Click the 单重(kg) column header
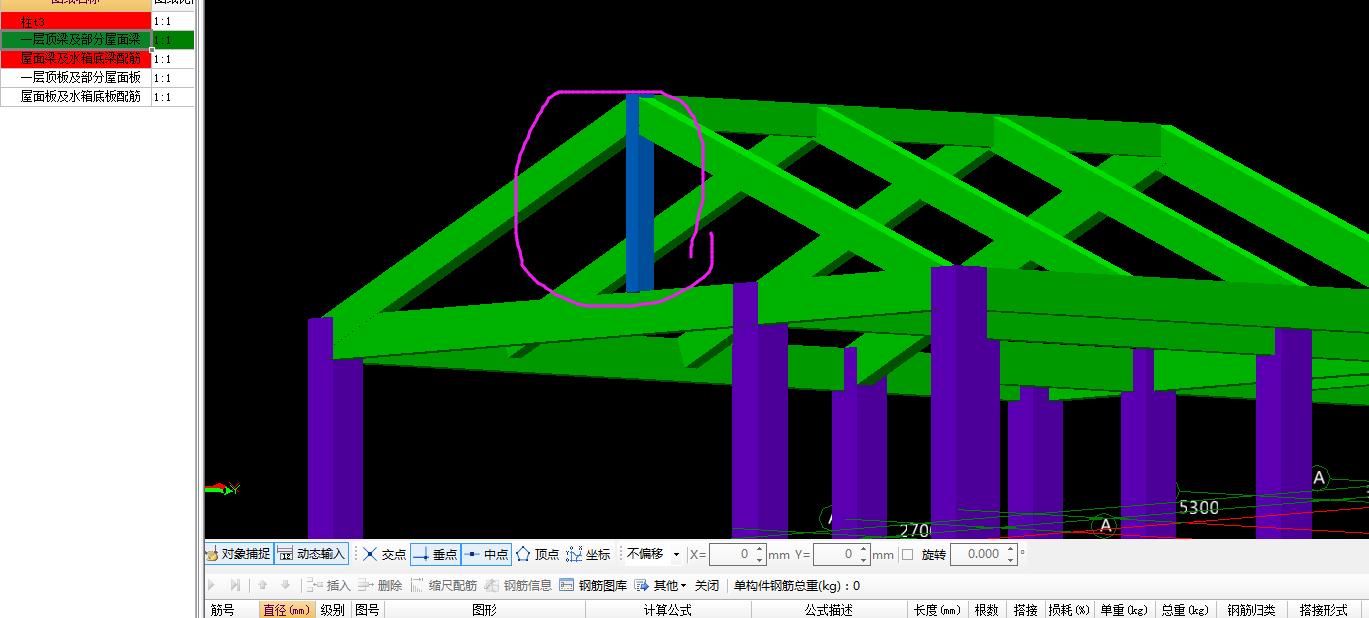Viewport: 1369px width, 618px height. (x=1125, y=610)
